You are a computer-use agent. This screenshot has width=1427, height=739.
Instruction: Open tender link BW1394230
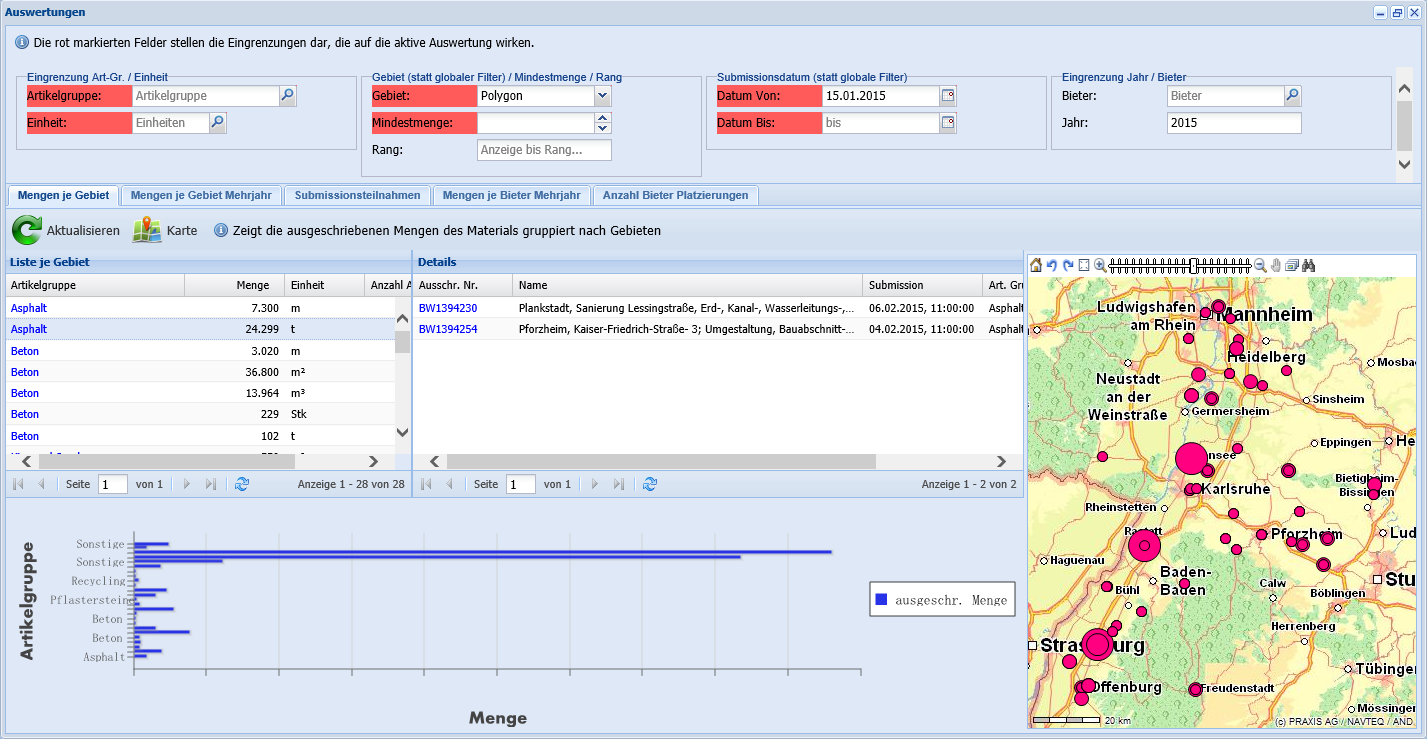tap(447, 308)
